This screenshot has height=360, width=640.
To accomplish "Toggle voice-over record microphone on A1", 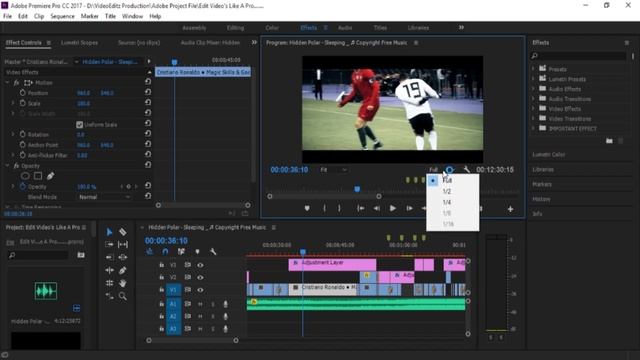I will coord(225,304).
